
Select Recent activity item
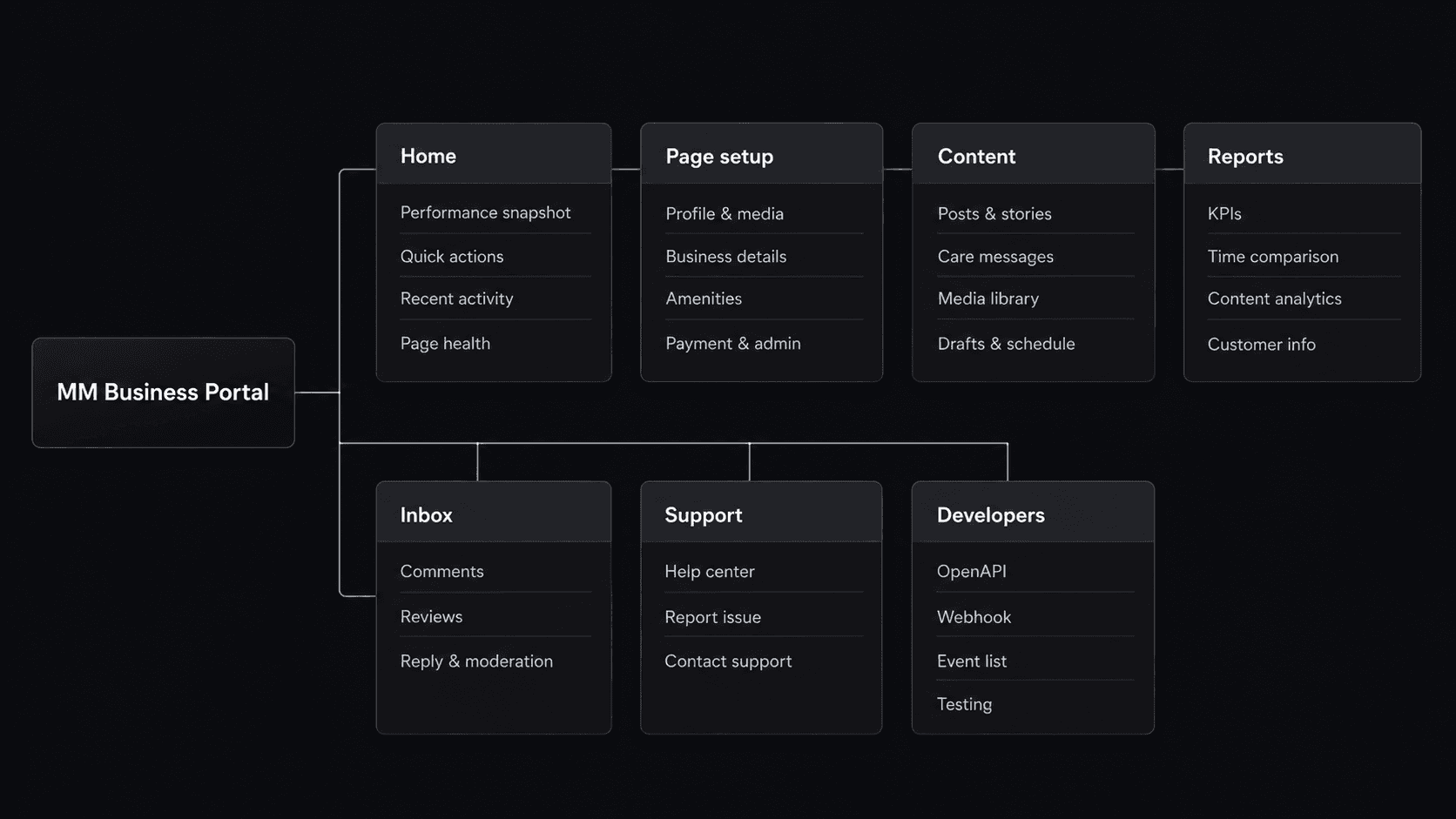click(x=456, y=299)
